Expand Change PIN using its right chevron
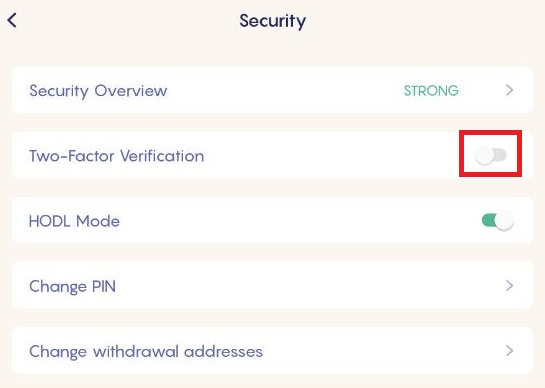This screenshot has width=545, height=388. click(x=510, y=286)
